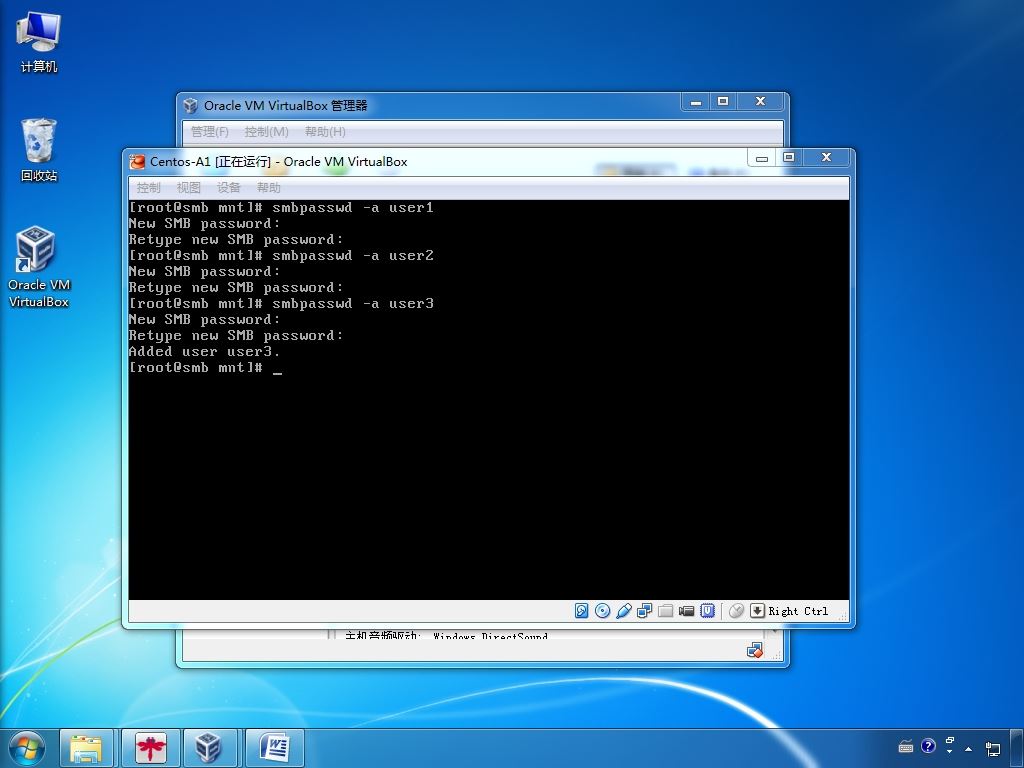Switch to VirtualBox on taskbar
Image resolution: width=1024 pixels, height=768 pixels.
209,748
